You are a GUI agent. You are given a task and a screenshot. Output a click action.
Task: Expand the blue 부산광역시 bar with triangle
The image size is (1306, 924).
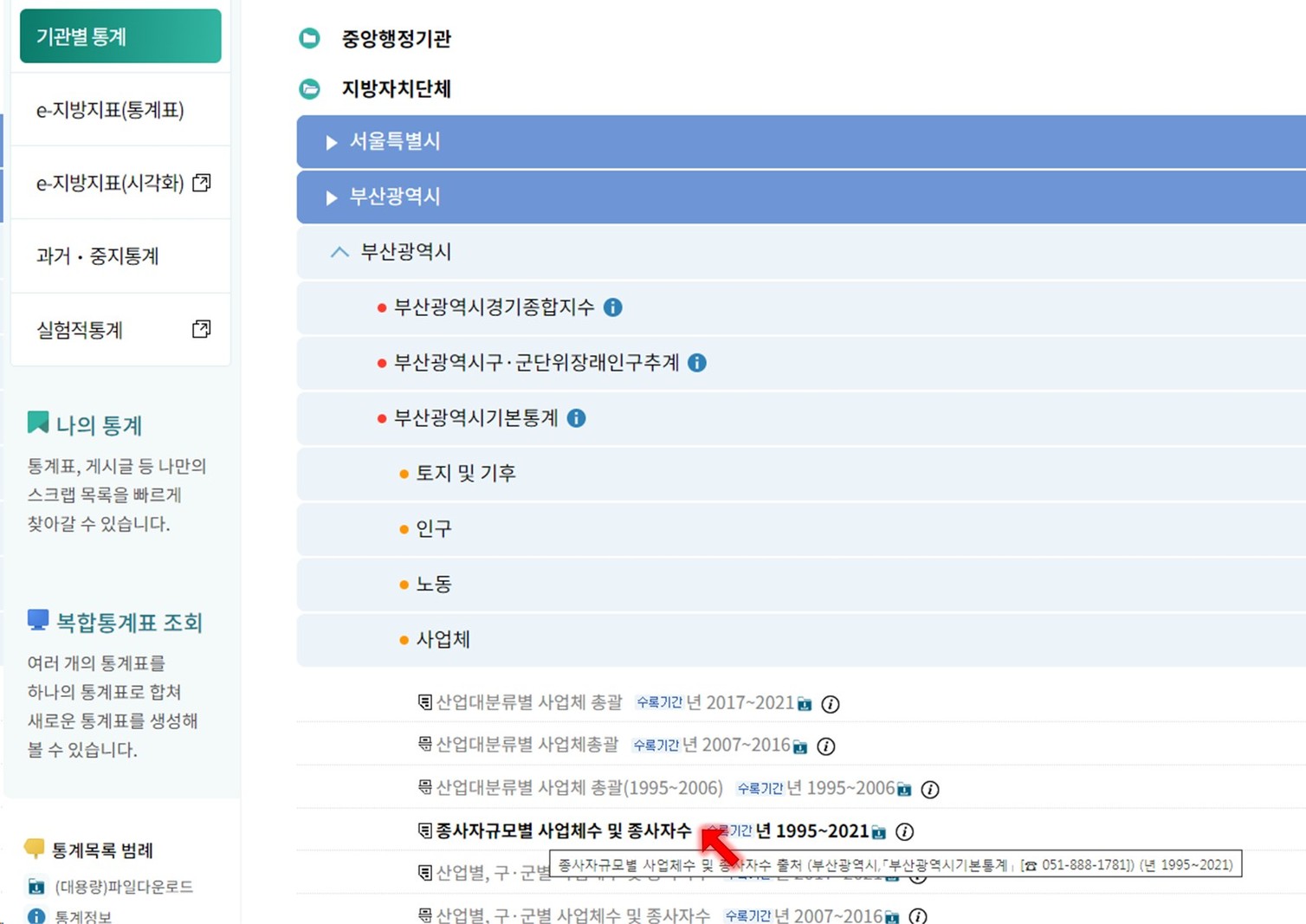(801, 197)
